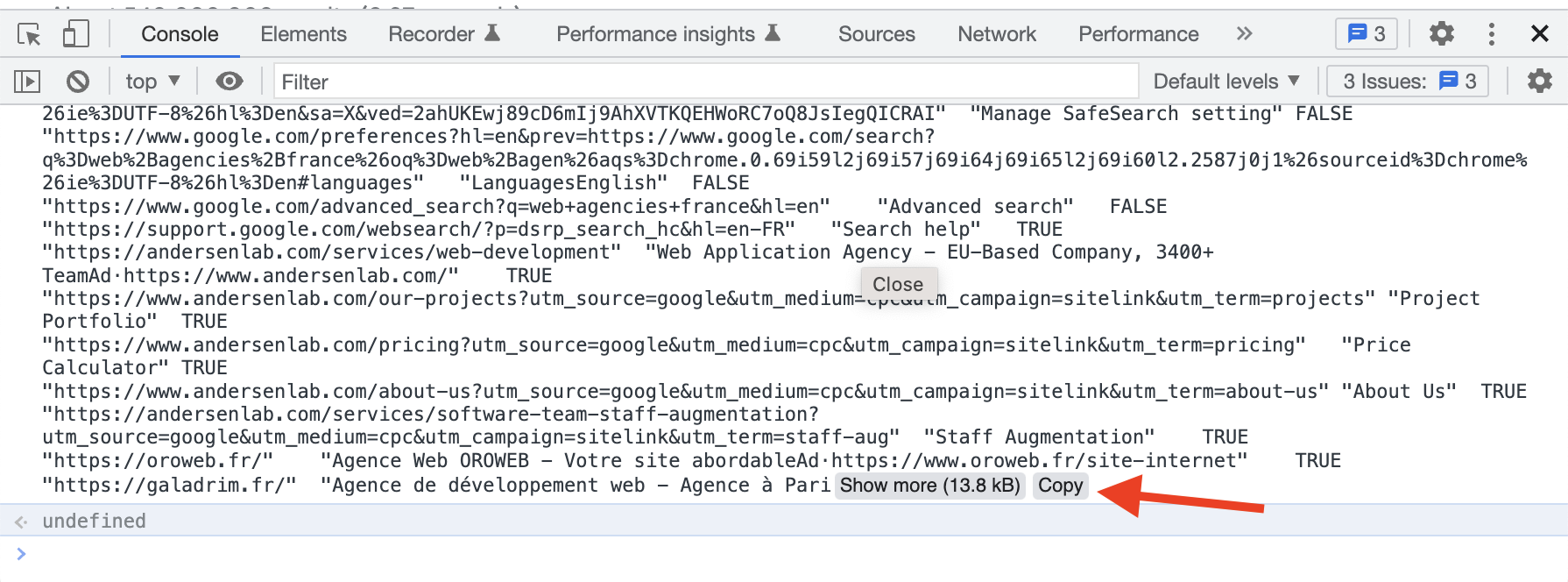The height and width of the screenshot is (582, 1568).
Task: Focus the console Filter input field
Action: pyautogui.click(x=705, y=82)
